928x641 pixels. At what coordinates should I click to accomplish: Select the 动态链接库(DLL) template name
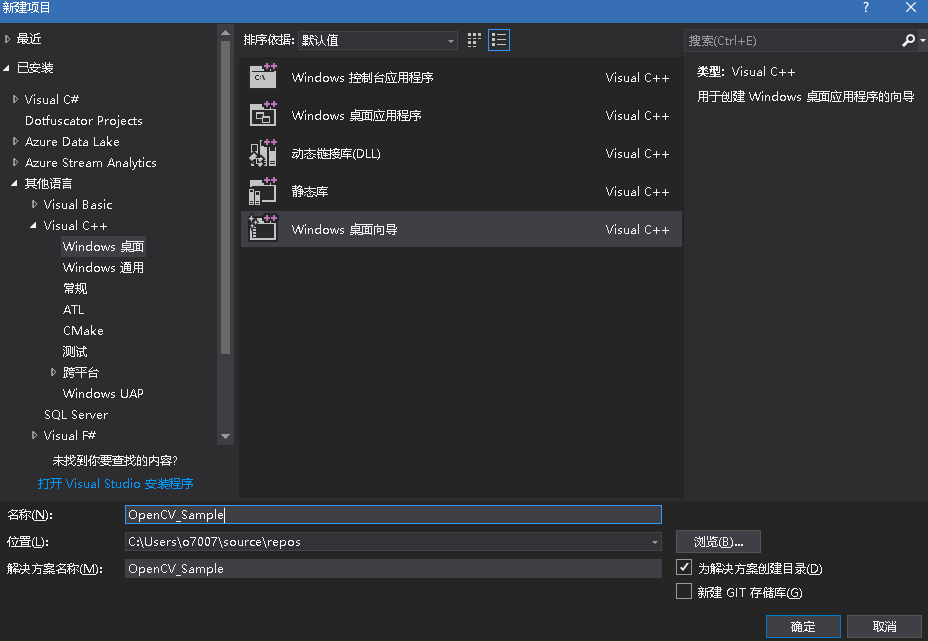(x=336, y=153)
